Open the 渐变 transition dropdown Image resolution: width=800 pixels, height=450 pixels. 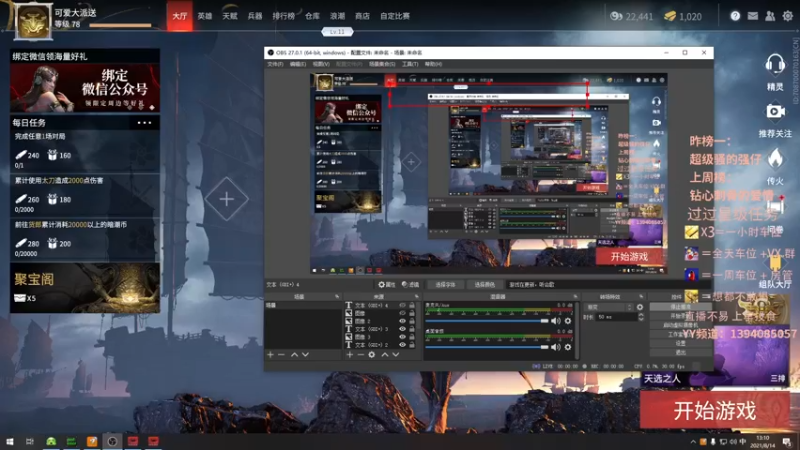609,307
